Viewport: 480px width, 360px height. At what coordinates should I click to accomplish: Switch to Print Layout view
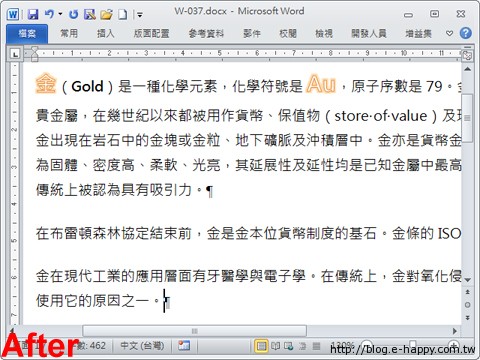click(x=261, y=346)
